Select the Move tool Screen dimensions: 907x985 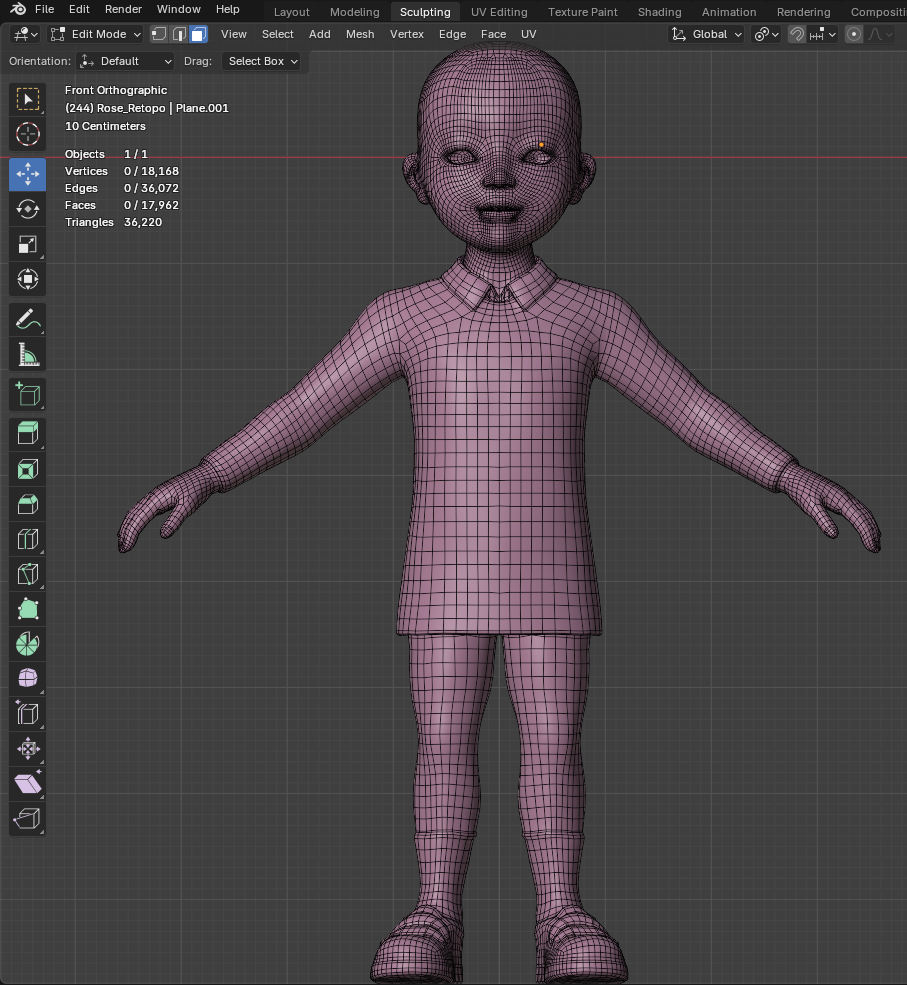[28, 174]
